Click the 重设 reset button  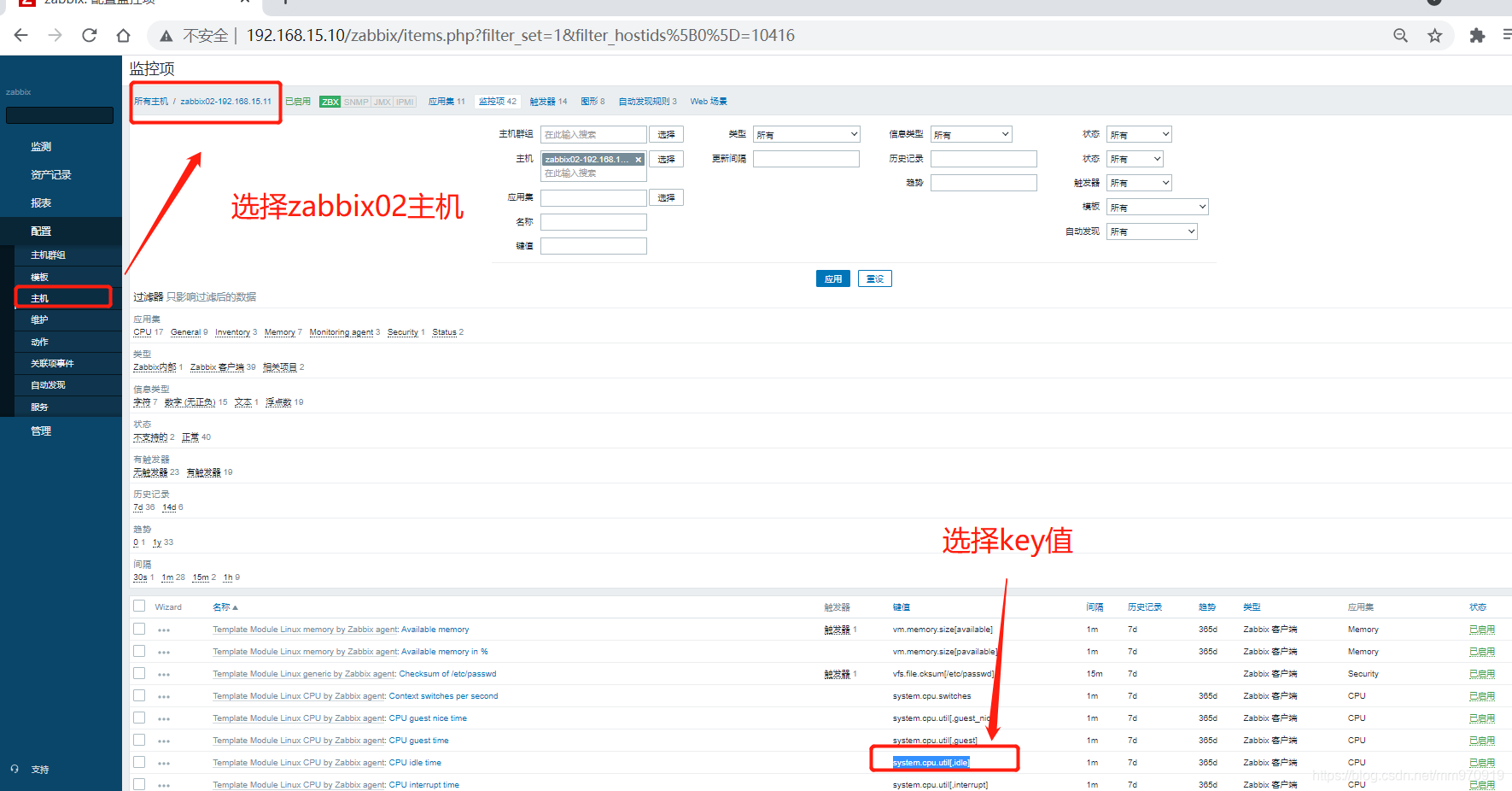click(x=875, y=278)
